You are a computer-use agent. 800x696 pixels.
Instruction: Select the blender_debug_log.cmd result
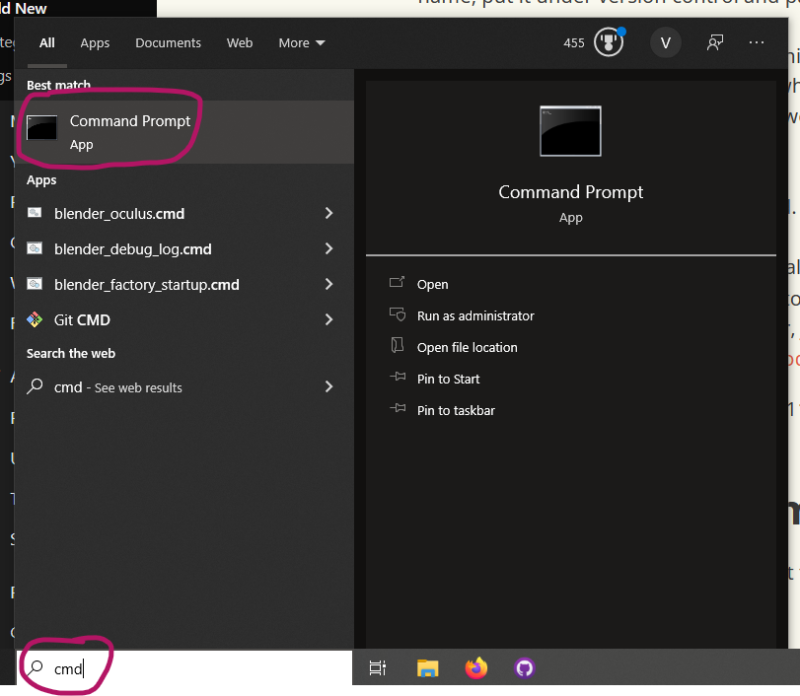(184, 249)
